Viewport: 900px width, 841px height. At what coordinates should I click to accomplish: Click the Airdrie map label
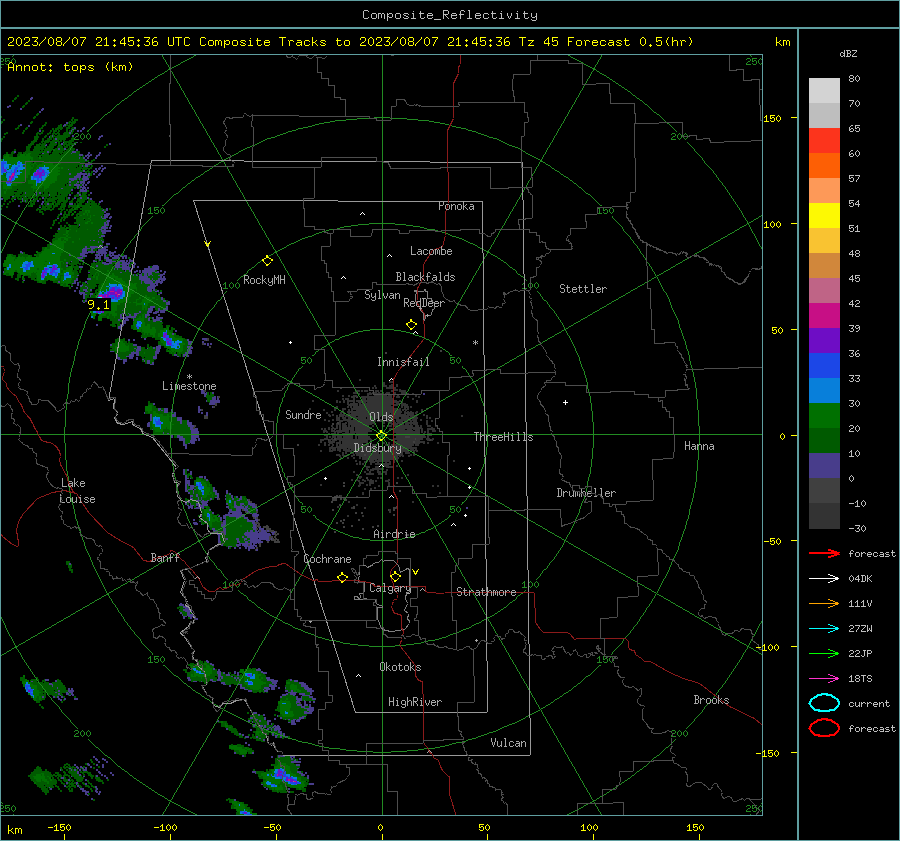coord(394,534)
